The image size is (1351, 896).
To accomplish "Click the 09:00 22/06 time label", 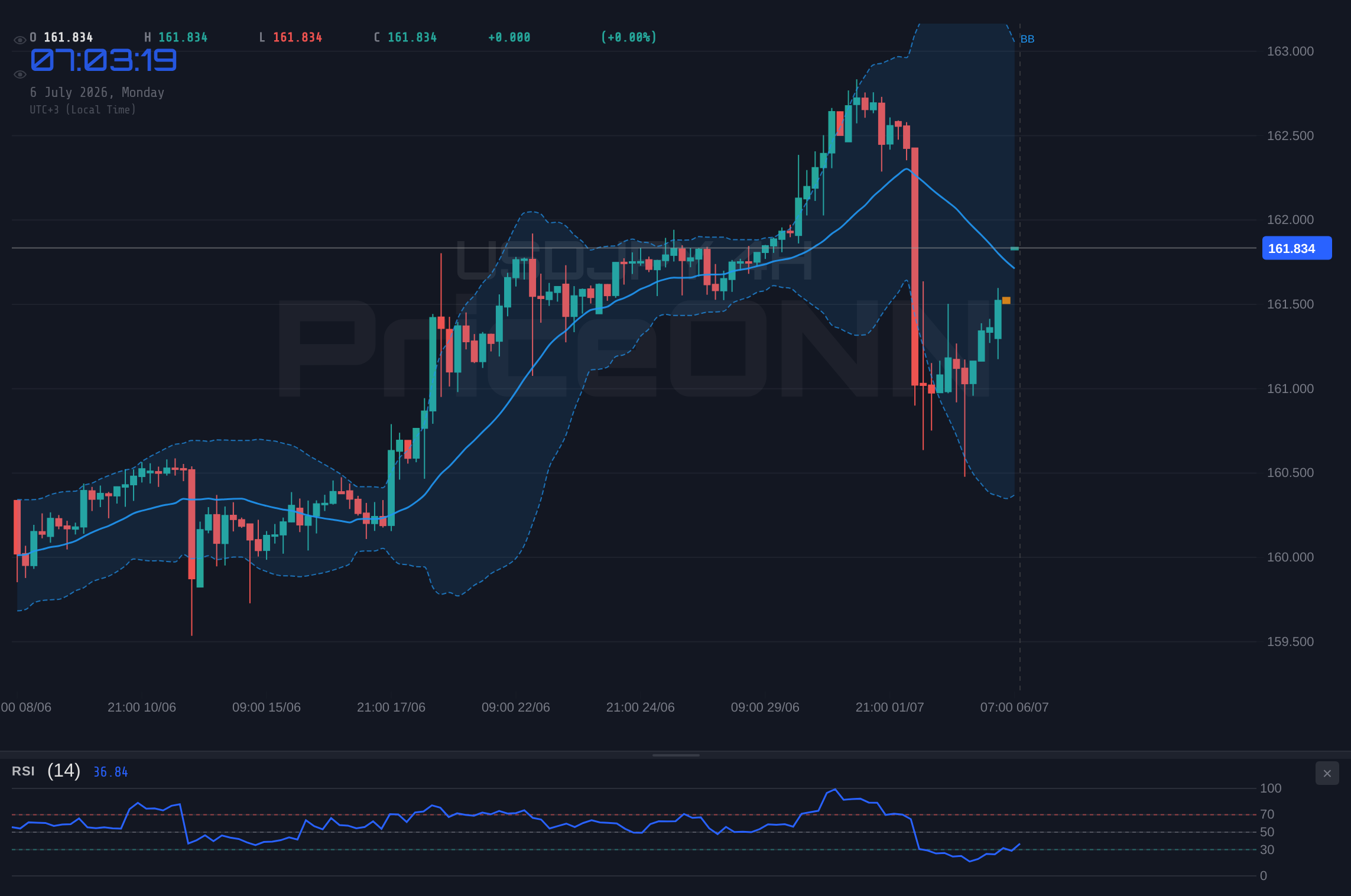I will pyautogui.click(x=516, y=707).
